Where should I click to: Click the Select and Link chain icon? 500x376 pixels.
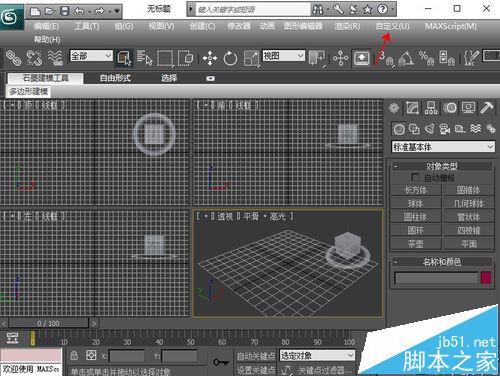pos(13,58)
